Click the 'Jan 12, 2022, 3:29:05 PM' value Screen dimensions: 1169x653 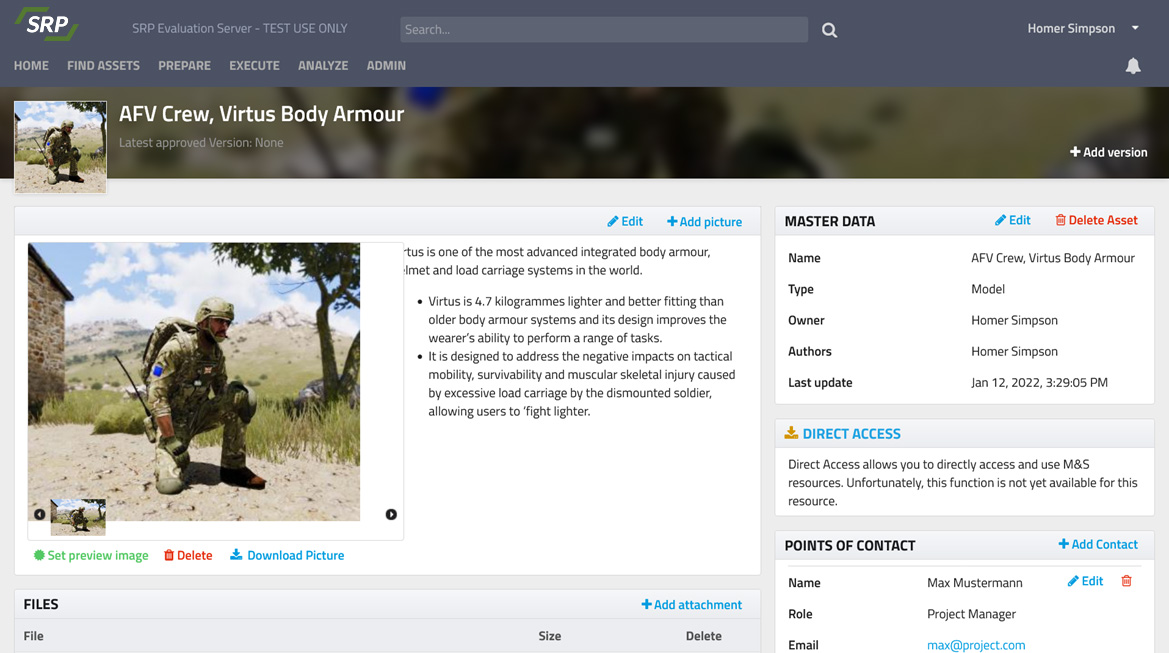click(1039, 382)
